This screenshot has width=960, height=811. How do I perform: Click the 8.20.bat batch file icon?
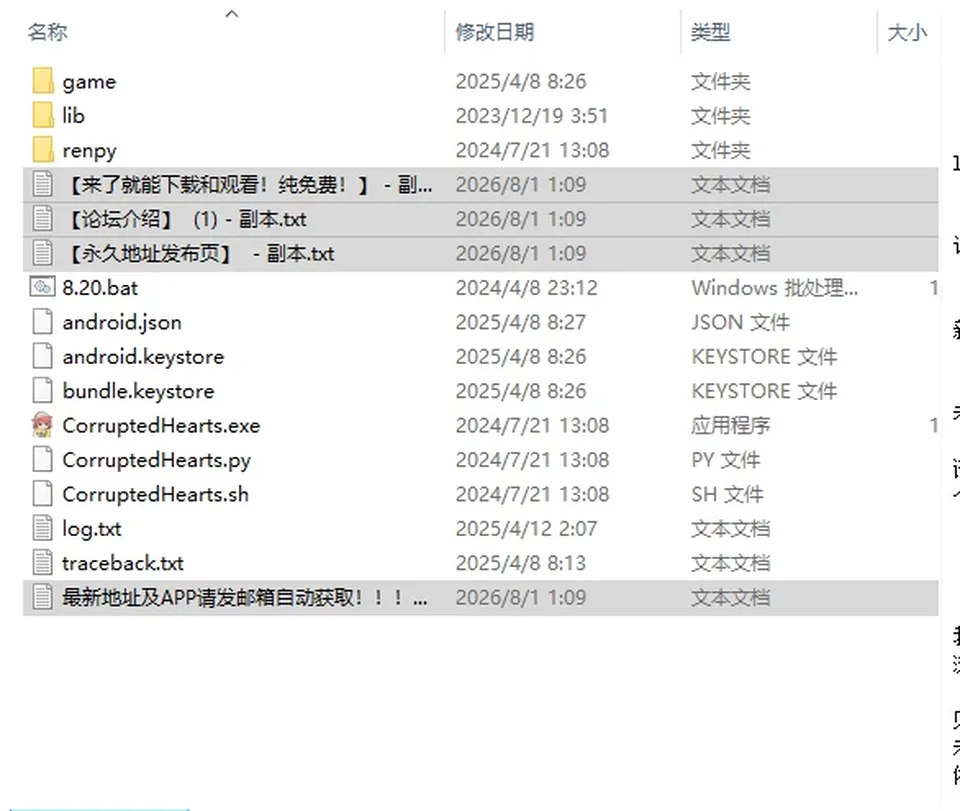pos(42,287)
